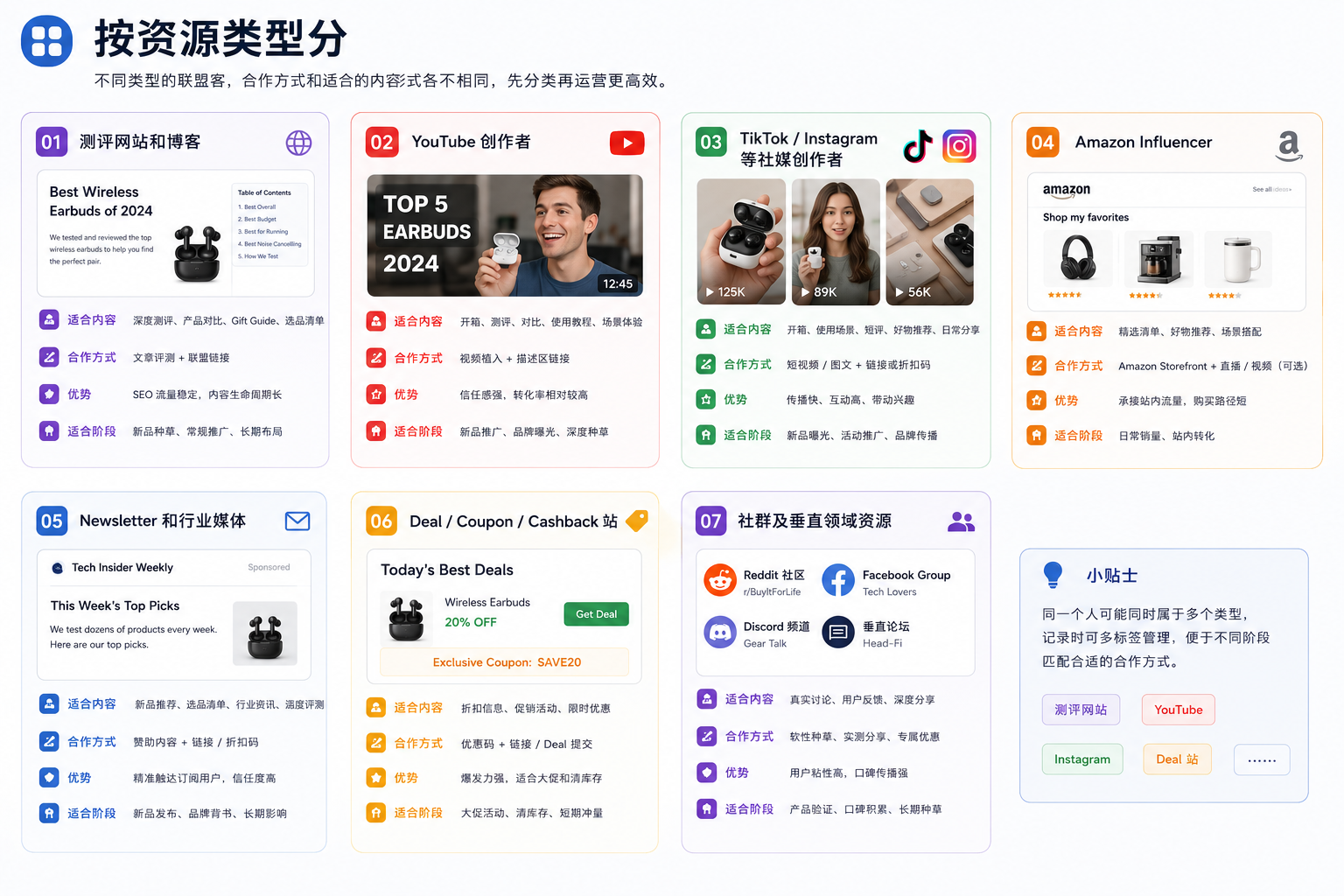Click the blue four-square grid logo icon
Image resolution: width=1344 pixels, height=896 pixels.
coord(46,40)
